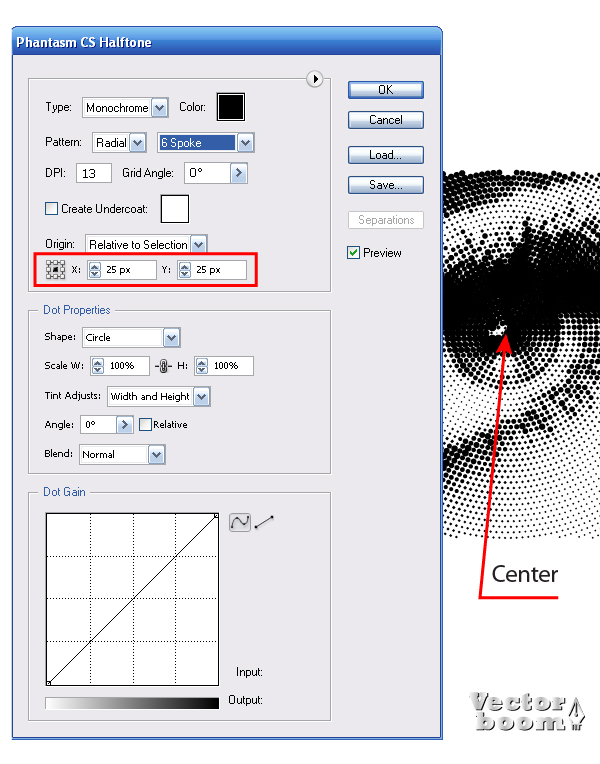
Task: Click the Scale W percentage field
Action: (x=127, y=366)
